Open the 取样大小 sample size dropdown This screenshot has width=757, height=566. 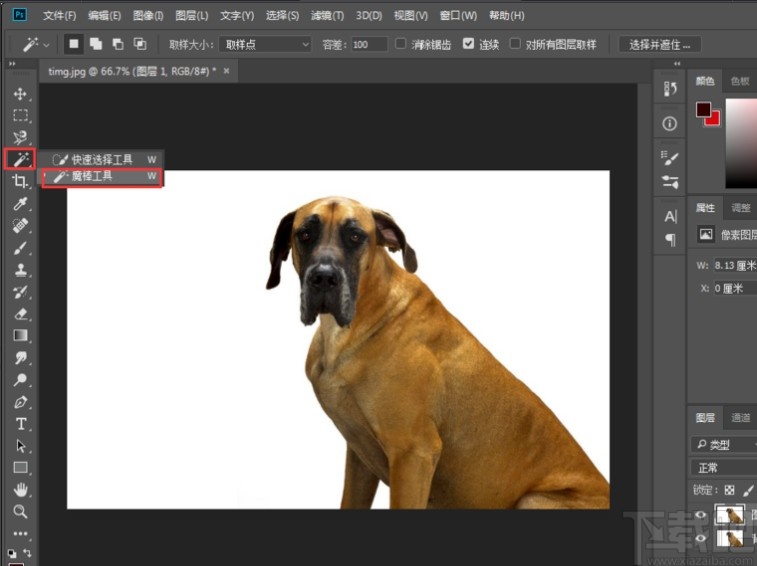[265, 44]
